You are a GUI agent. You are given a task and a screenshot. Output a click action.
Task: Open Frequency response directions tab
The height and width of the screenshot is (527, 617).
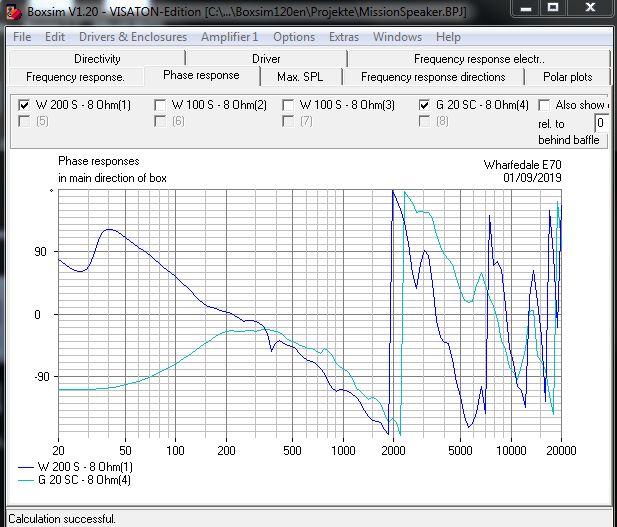[x=433, y=77]
